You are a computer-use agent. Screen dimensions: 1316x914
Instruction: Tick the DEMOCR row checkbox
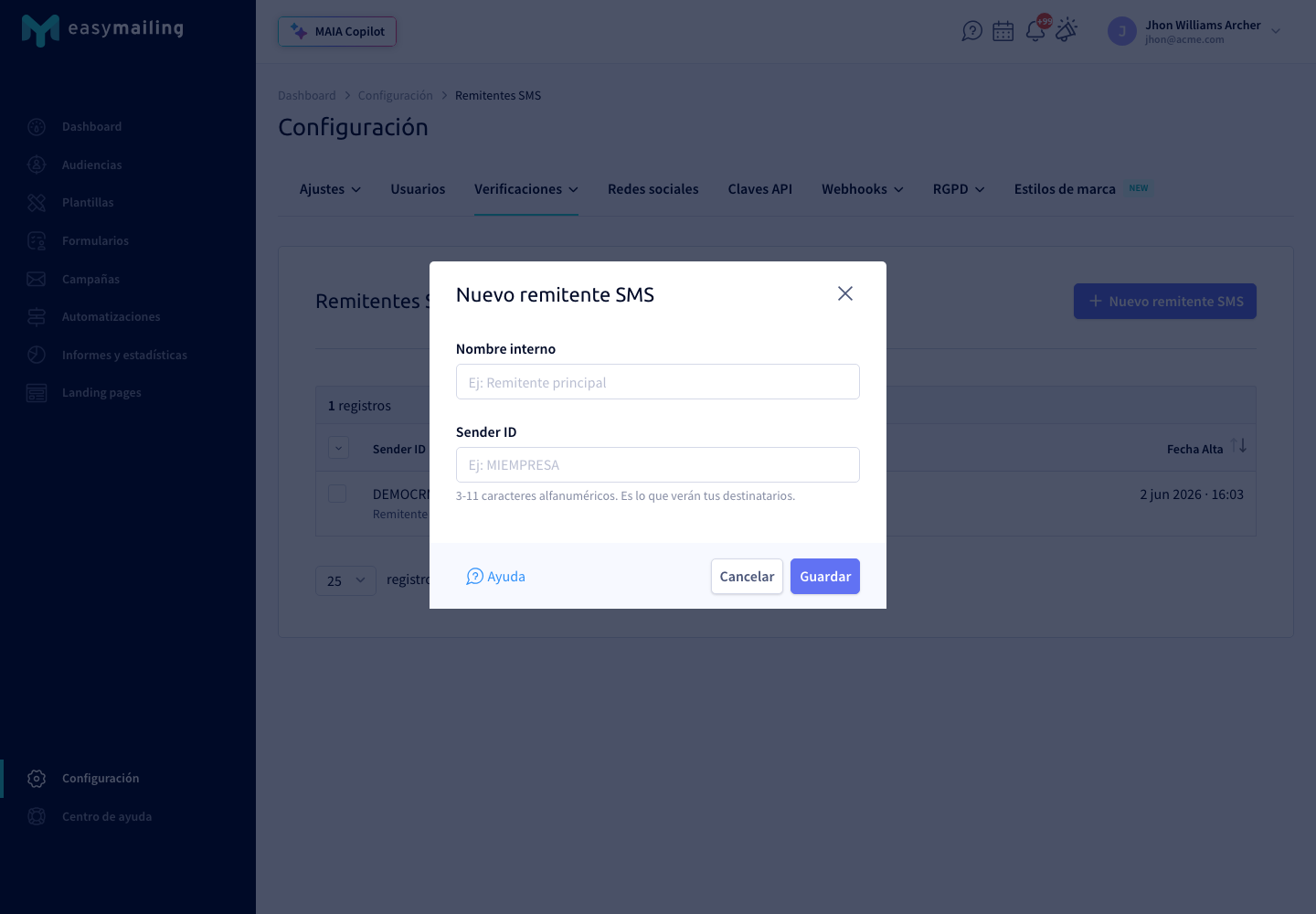coord(337,494)
